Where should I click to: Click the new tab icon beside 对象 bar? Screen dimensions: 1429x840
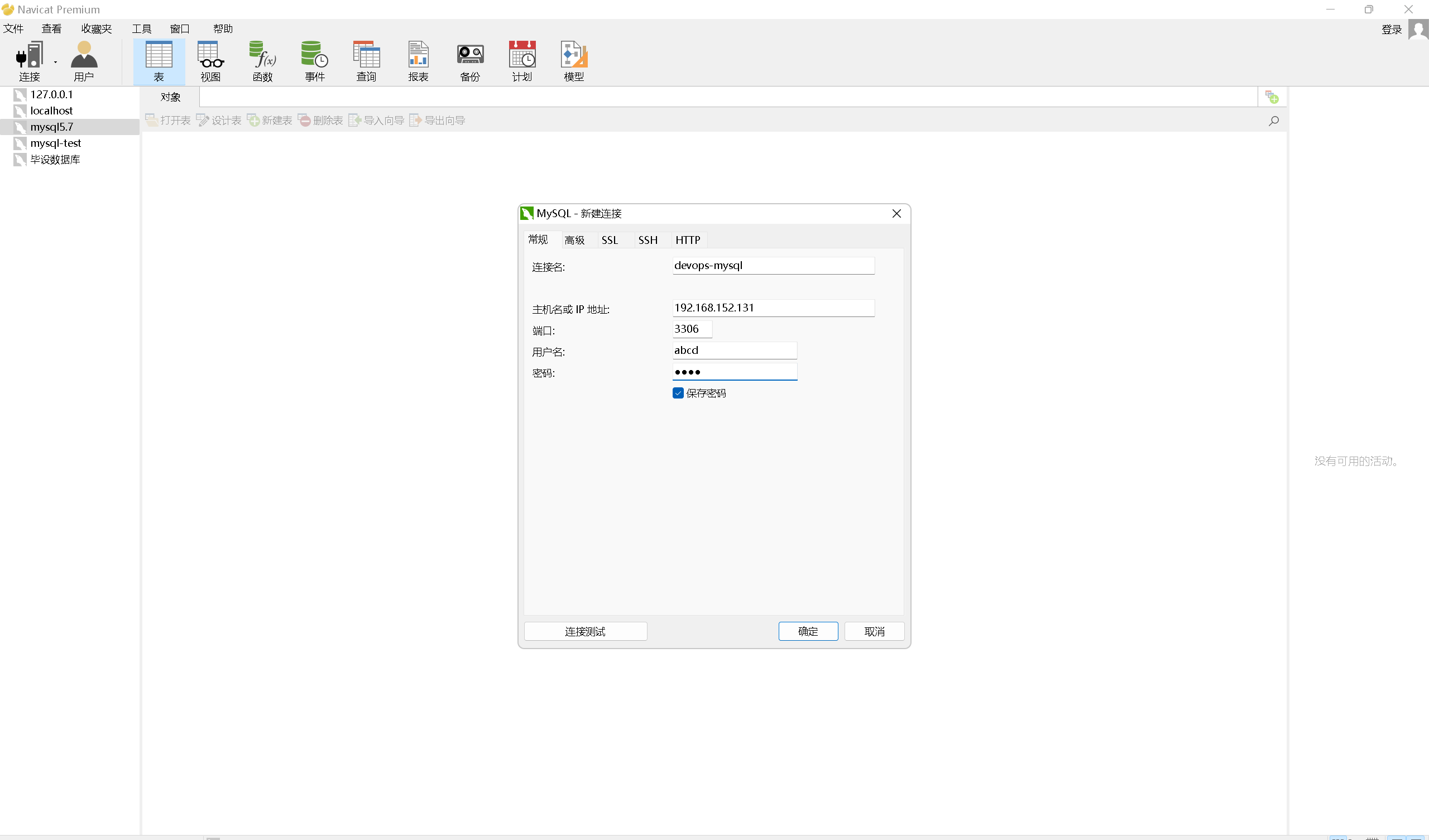pyautogui.click(x=1272, y=97)
